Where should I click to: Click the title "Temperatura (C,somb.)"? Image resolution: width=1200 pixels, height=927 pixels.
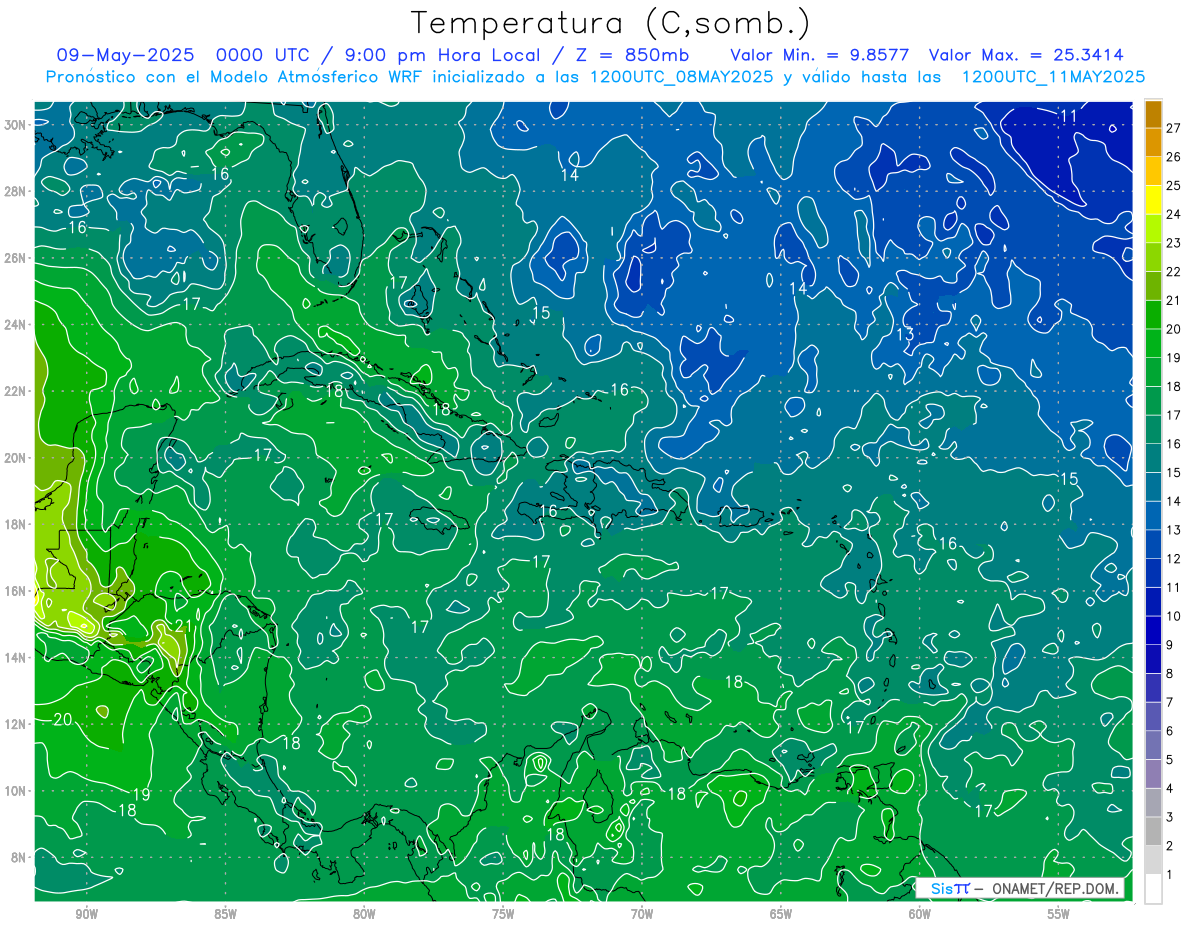611,23
